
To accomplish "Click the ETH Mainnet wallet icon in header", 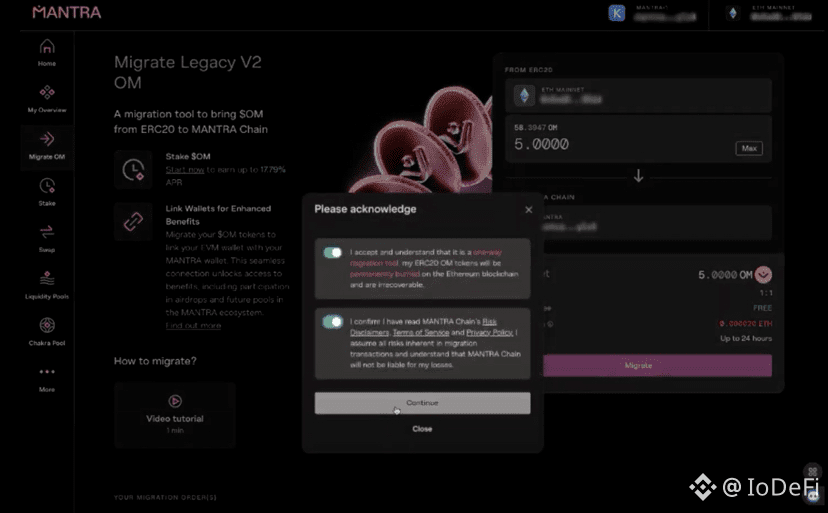I will coord(733,13).
